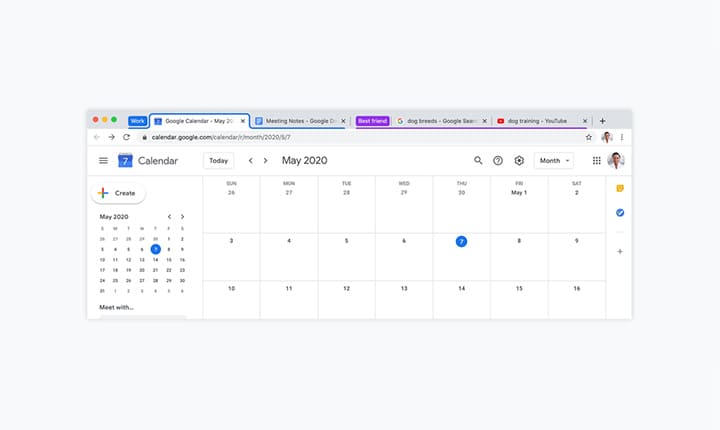
Task: Collapse the Work tab group
Action: pyautogui.click(x=137, y=121)
